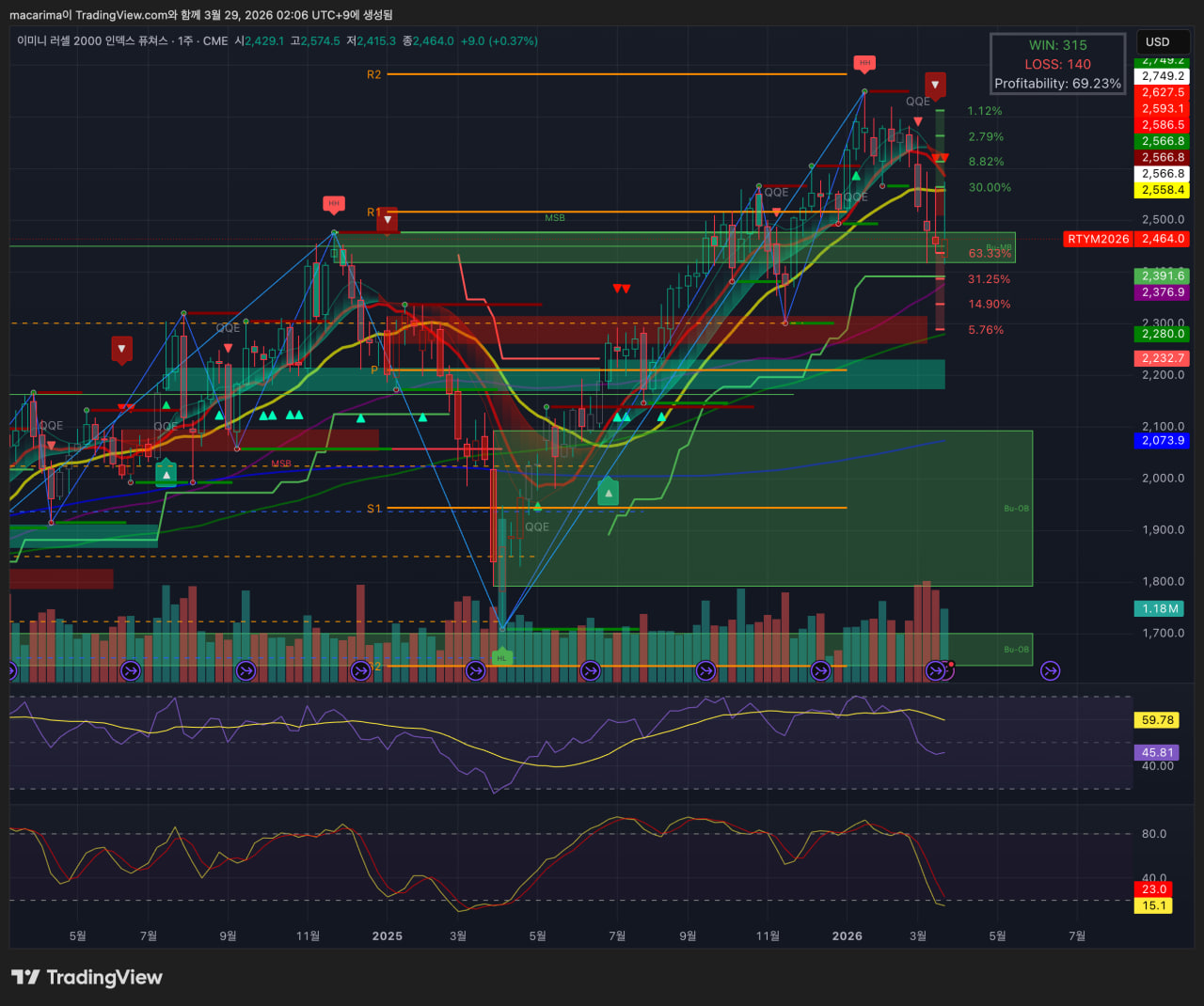1204x1006 pixels.
Task: Click the S1 pivot level label
Action: point(373,509)
